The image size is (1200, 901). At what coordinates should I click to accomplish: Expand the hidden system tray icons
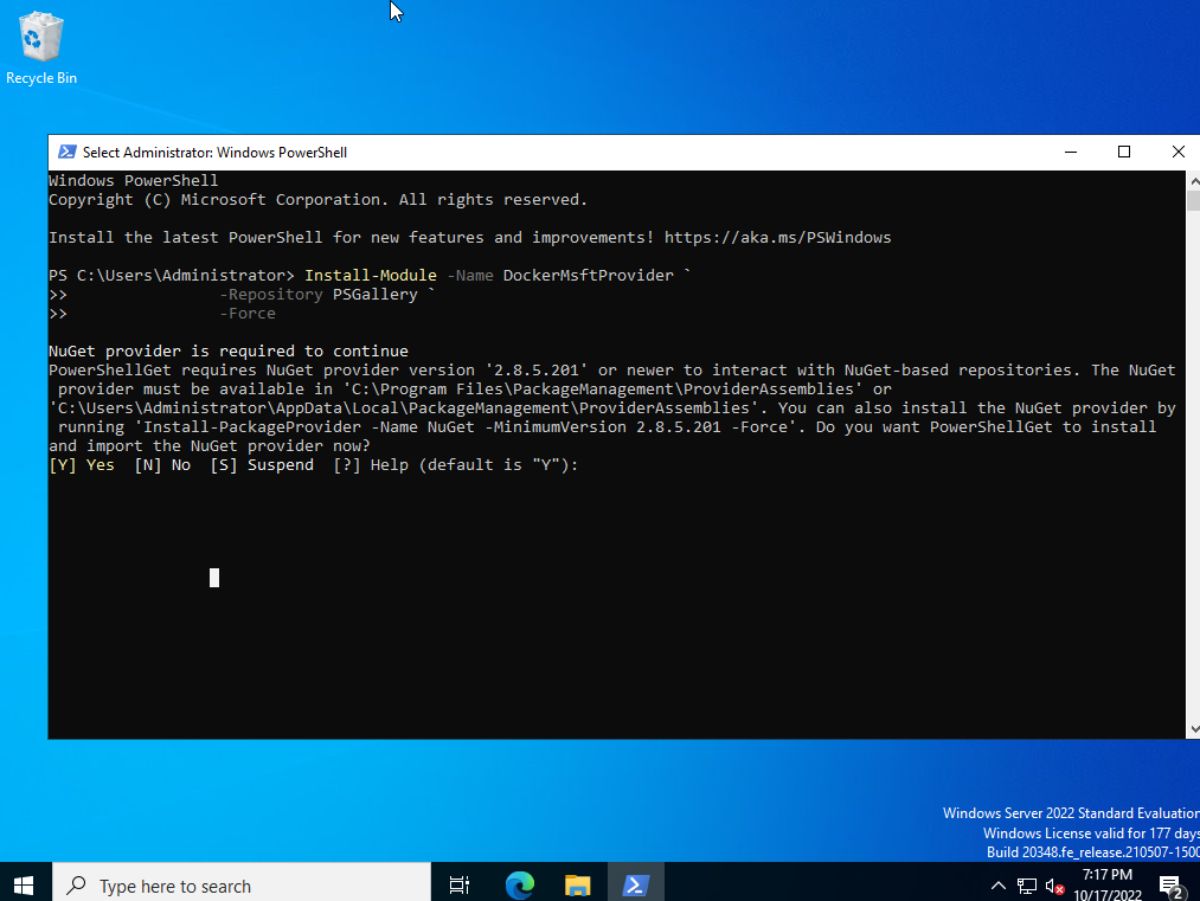(x=997, y=885)
